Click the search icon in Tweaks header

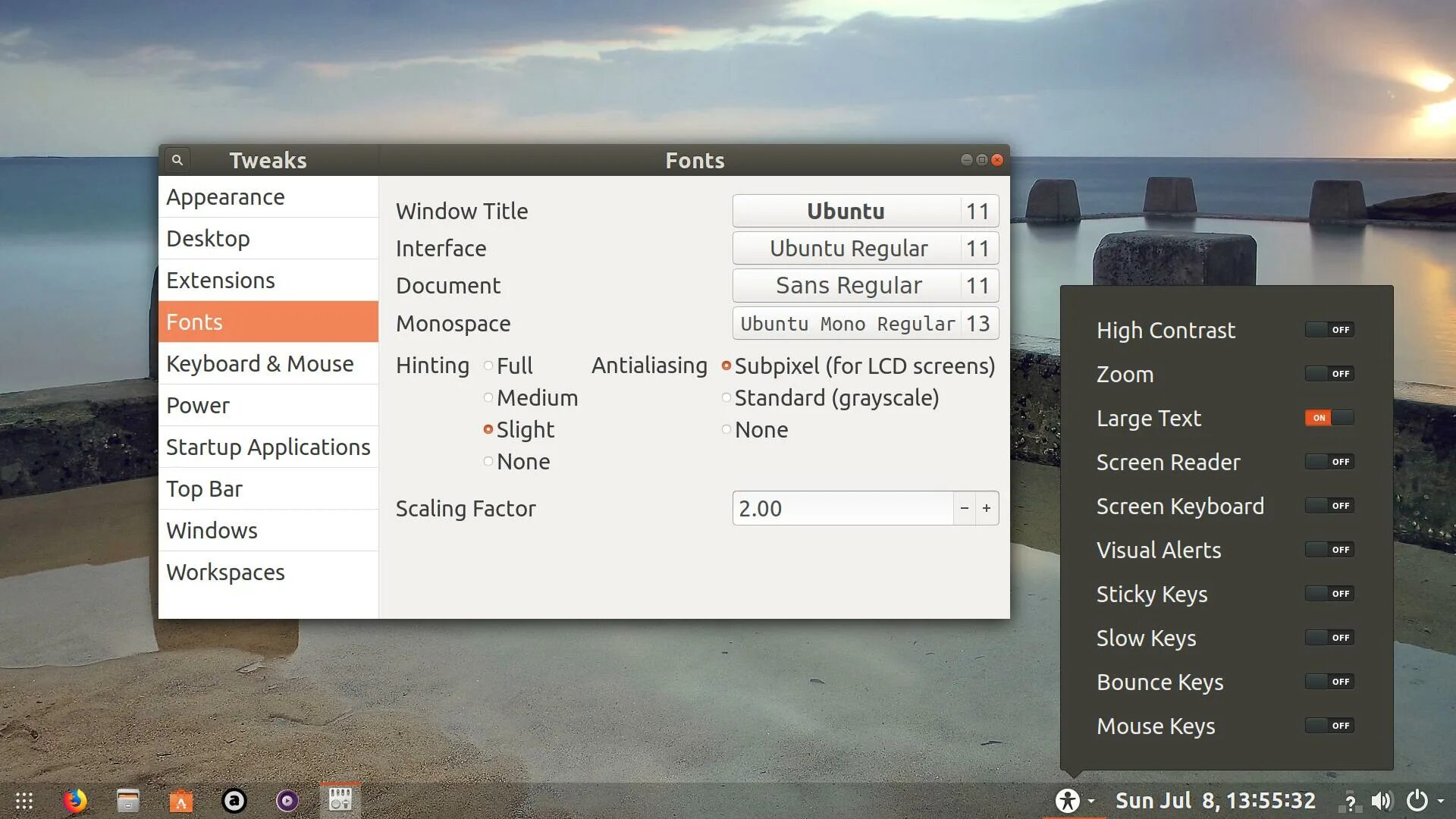177,160
